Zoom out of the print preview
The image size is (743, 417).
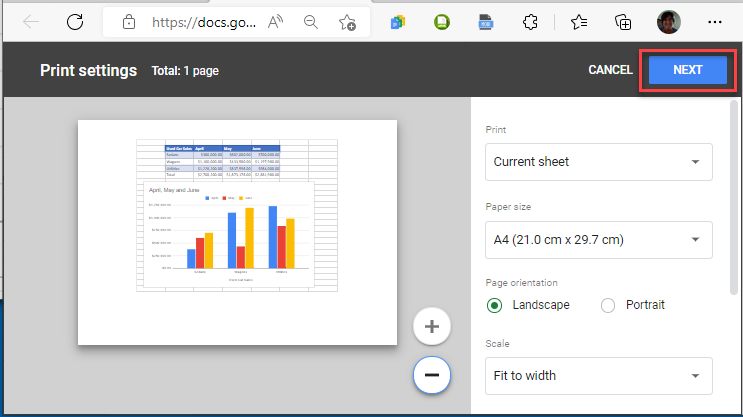coord(432,375)
